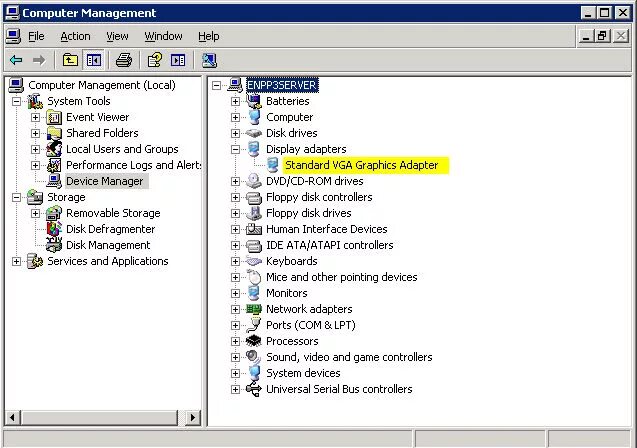Expand the Computer category node
The image size is (637, 448).
coord(235,117)
